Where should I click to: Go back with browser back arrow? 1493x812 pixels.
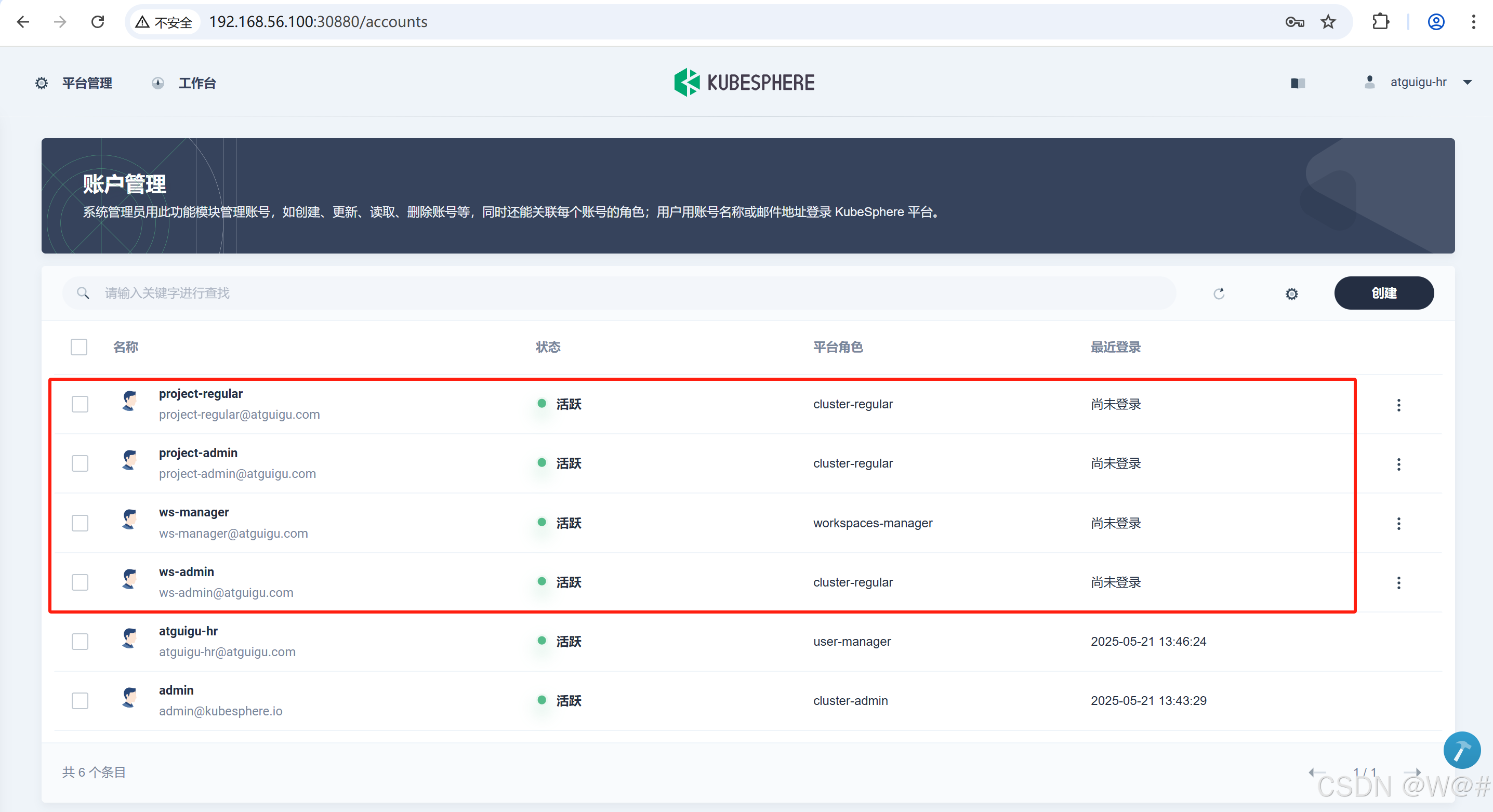(23, 22)
